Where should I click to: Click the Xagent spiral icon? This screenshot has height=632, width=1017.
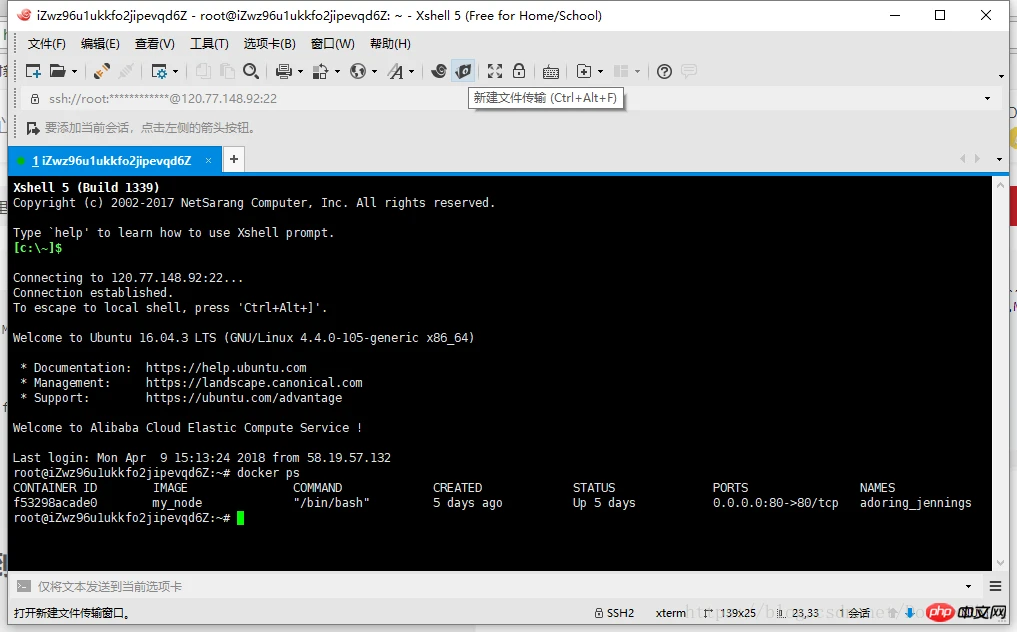438,71
